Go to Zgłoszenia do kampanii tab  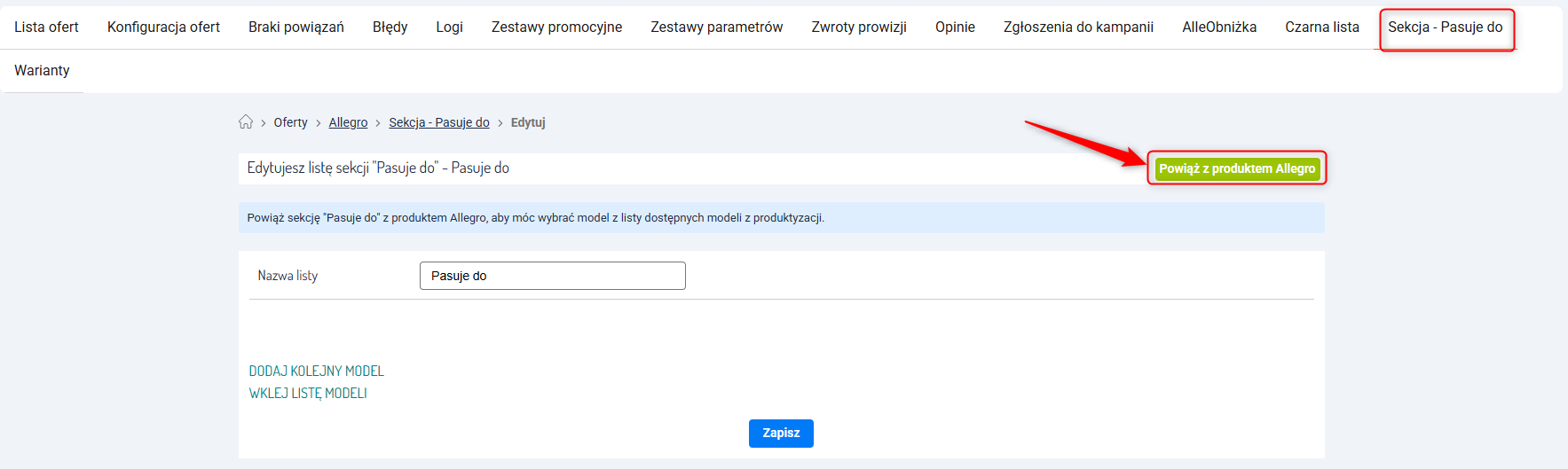coord(1078,27)
